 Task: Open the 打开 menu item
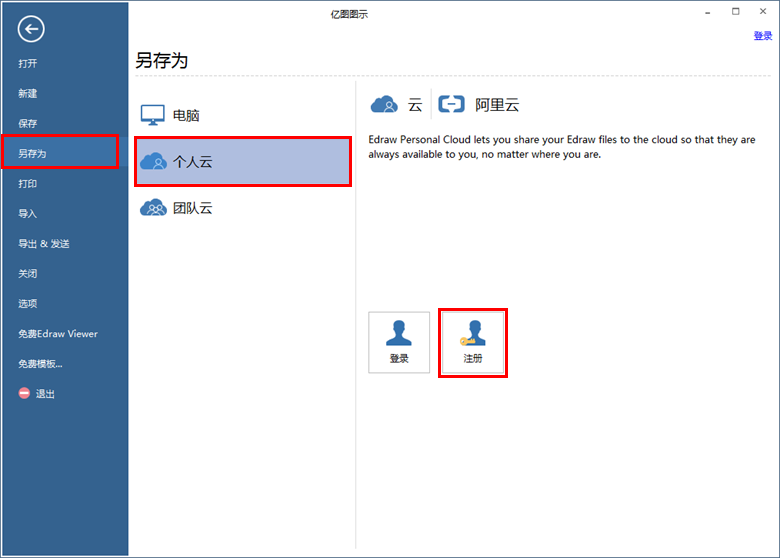pyautogui.click(x=27, y=64)
